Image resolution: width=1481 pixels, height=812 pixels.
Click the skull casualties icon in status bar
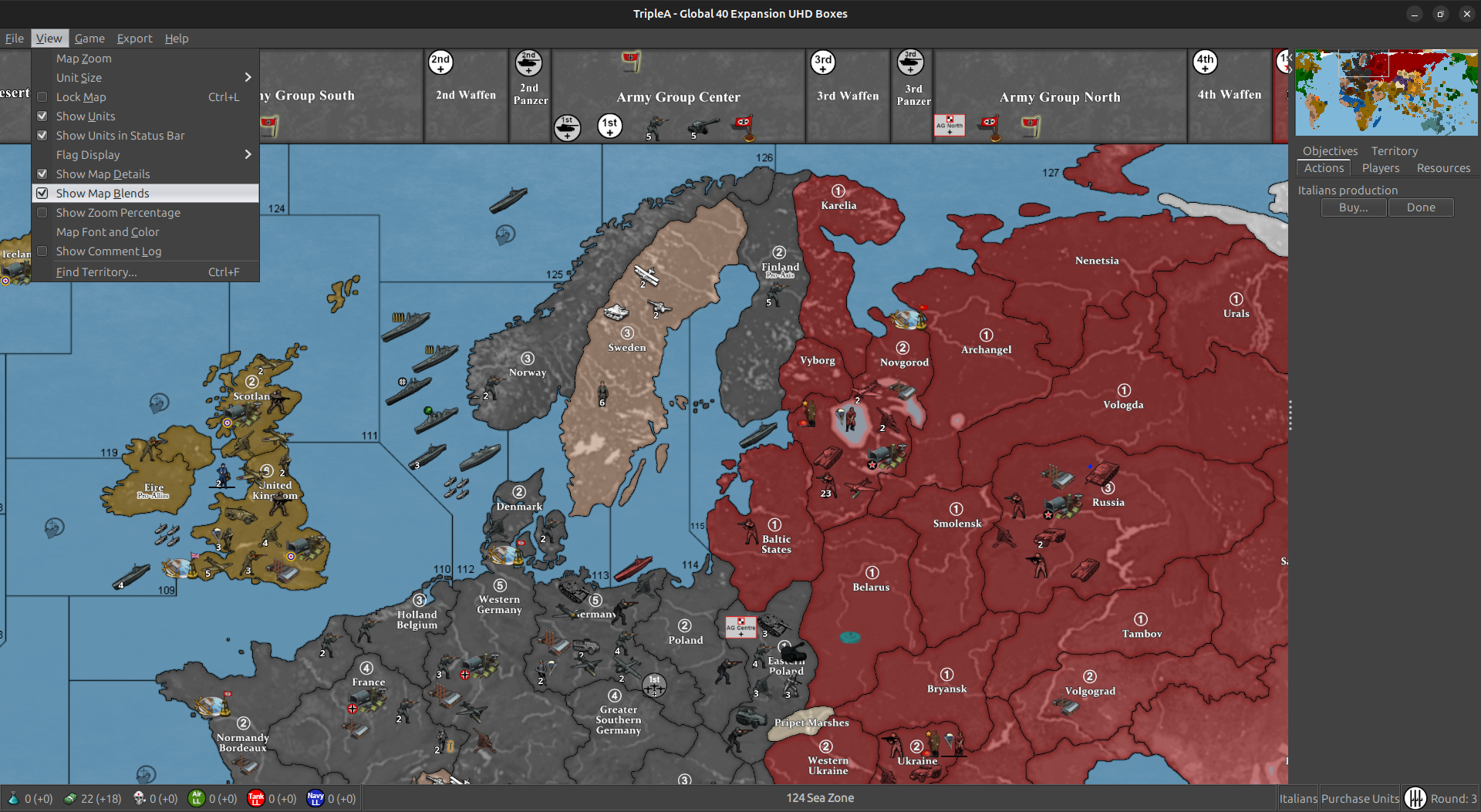[x=140, y=798]
